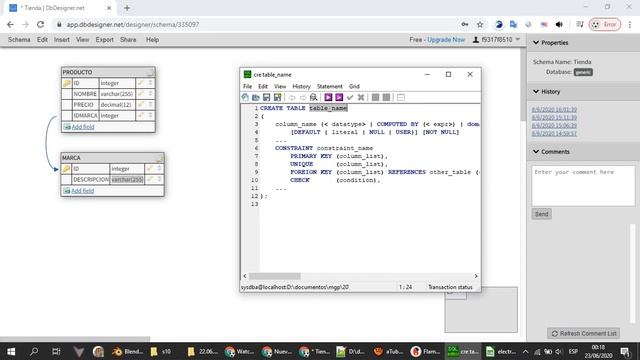The width and height of the screenshot is (640, 360).
Task: Click Upgrade Now link
Action: (446, 40)
